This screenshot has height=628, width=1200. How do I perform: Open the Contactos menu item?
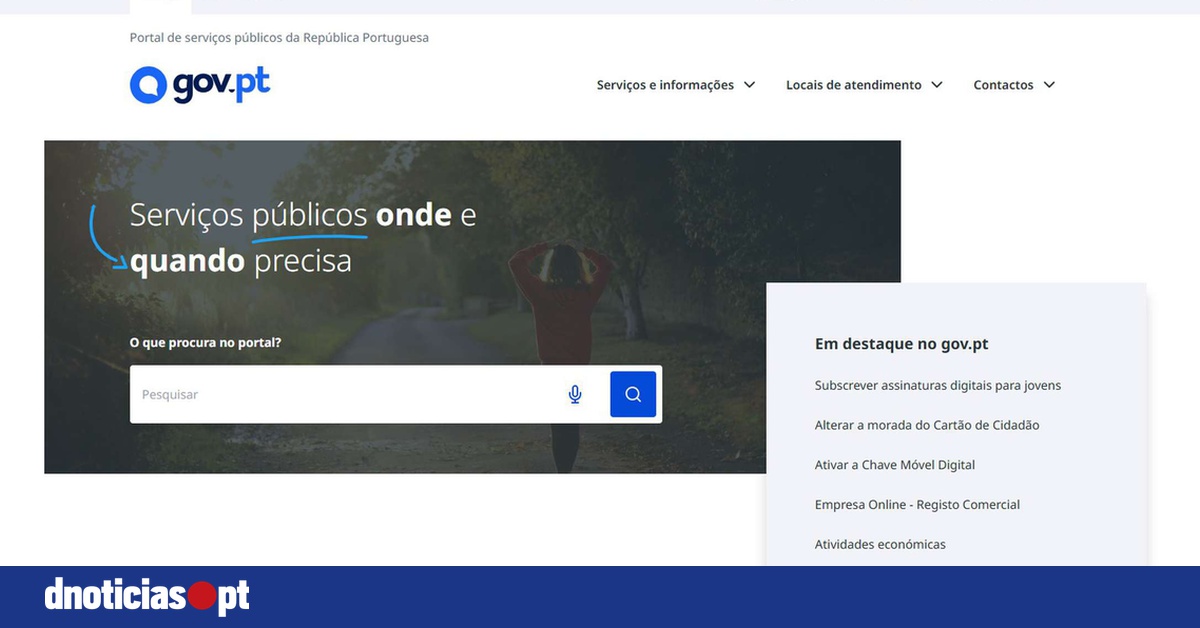point(1003,85)
